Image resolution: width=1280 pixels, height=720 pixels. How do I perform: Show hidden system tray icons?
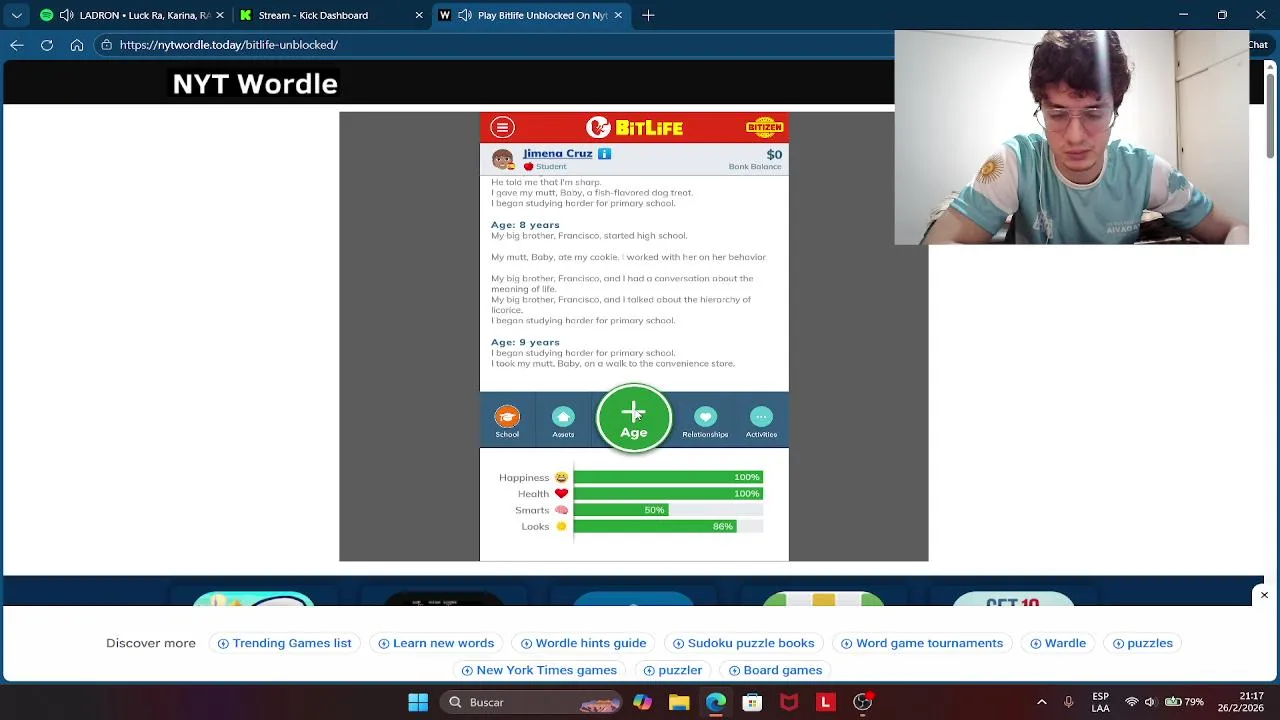tap(1042, 702)
